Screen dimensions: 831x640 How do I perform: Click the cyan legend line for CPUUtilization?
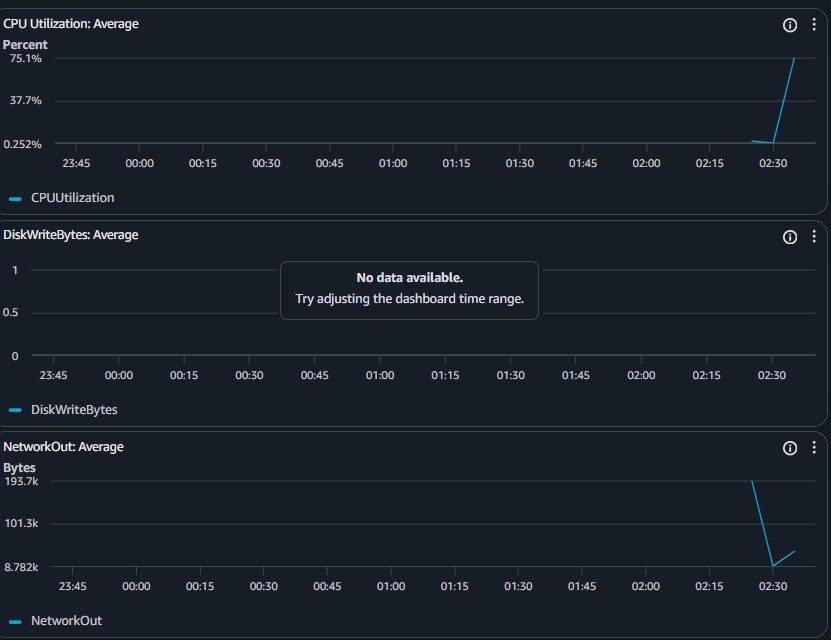click(x=13, y=197)
